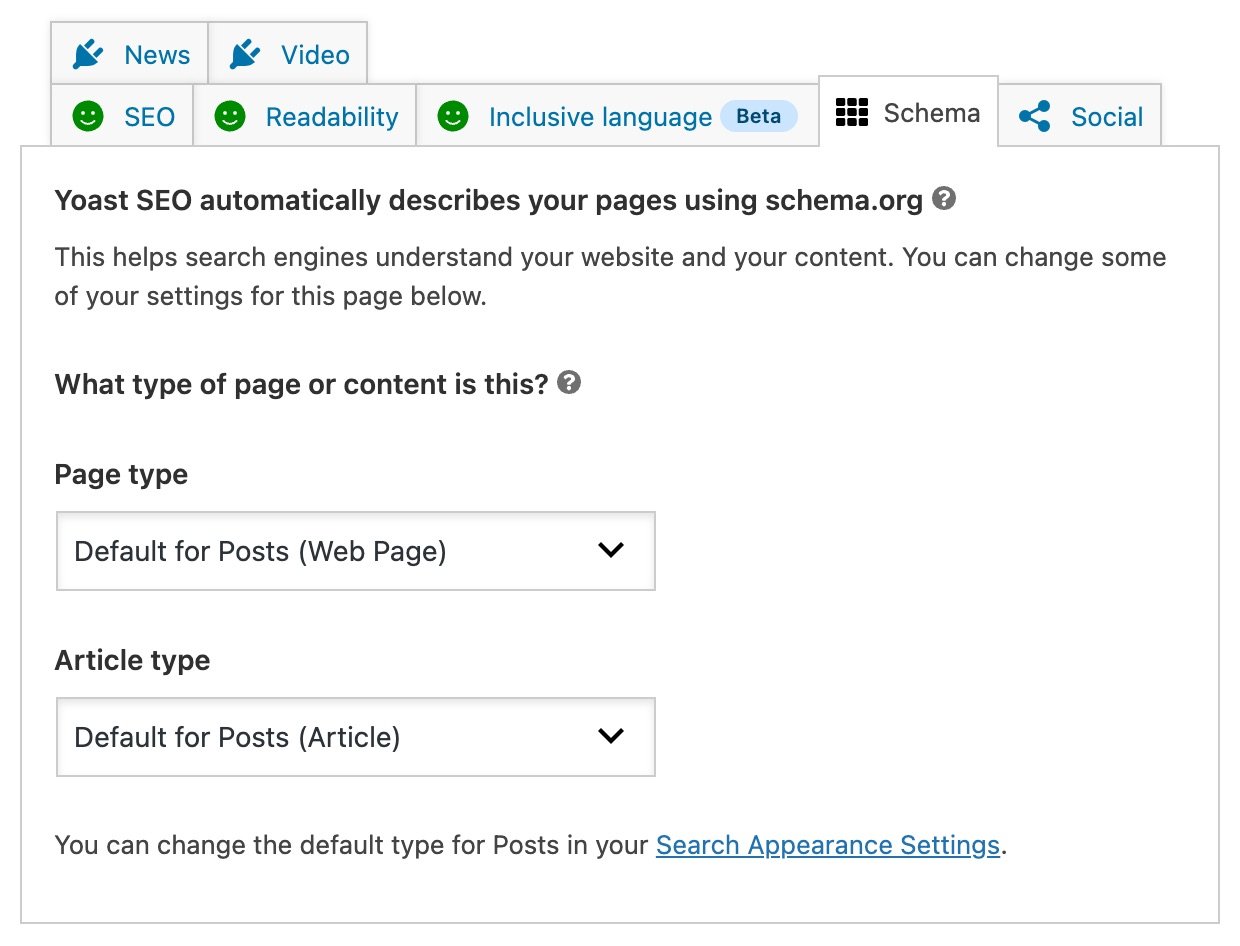This screenshot has height=946, width=1240.
Task: Click the question mark next to content type question
Action: pos(567,383)
